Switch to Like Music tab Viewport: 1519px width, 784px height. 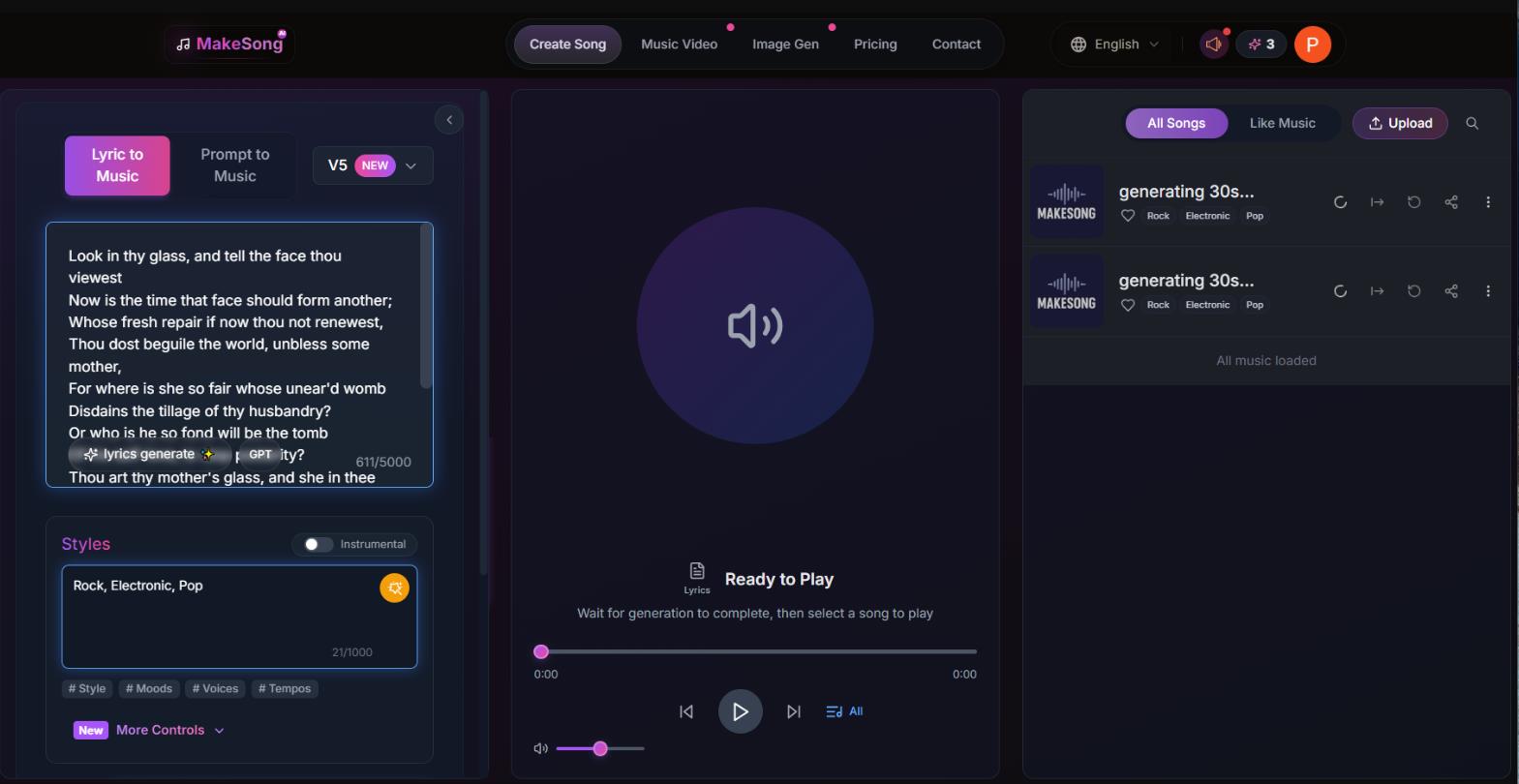point(1282,123)
